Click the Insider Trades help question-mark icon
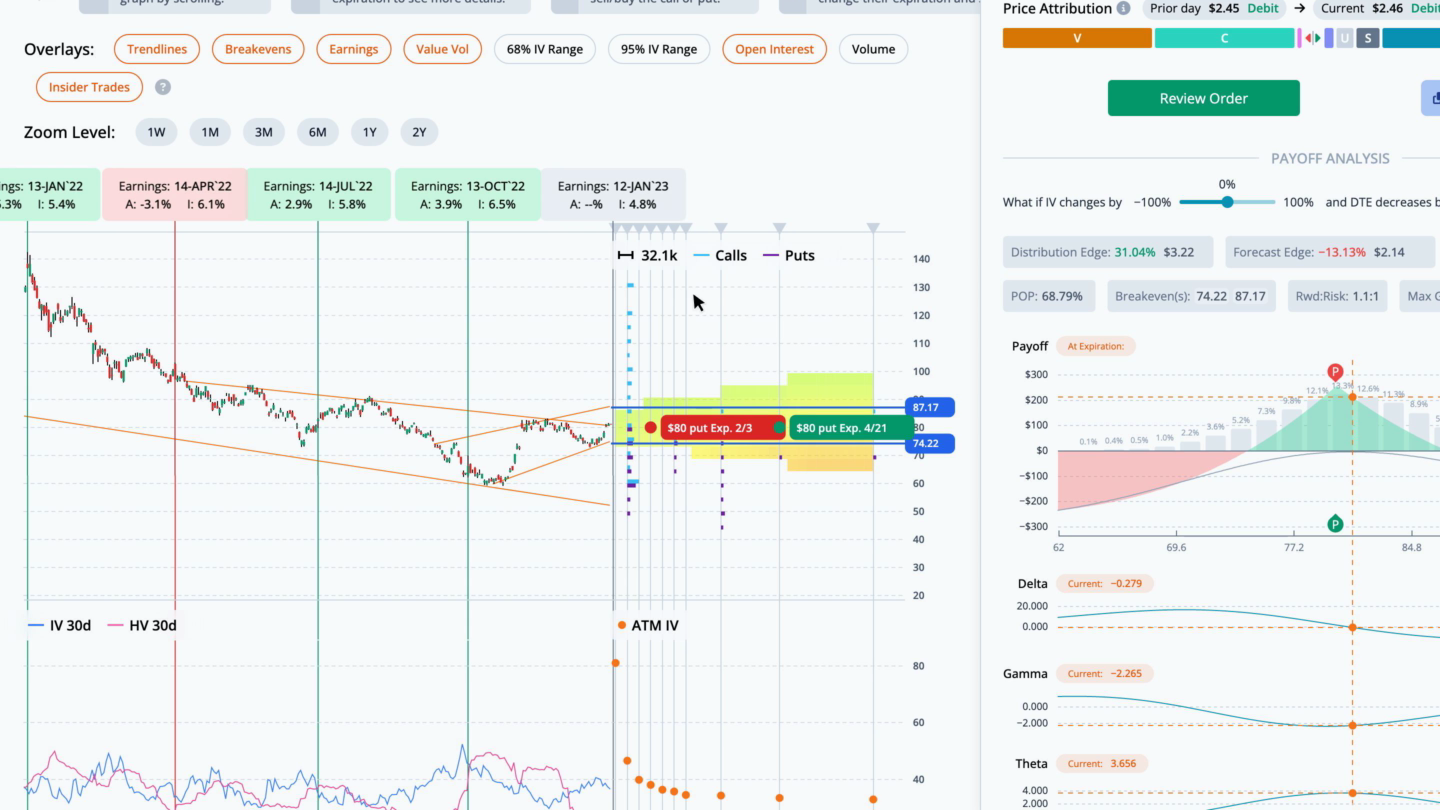Image resolution: width=1440 pixels, height=810 pixels. pos(163,87)
